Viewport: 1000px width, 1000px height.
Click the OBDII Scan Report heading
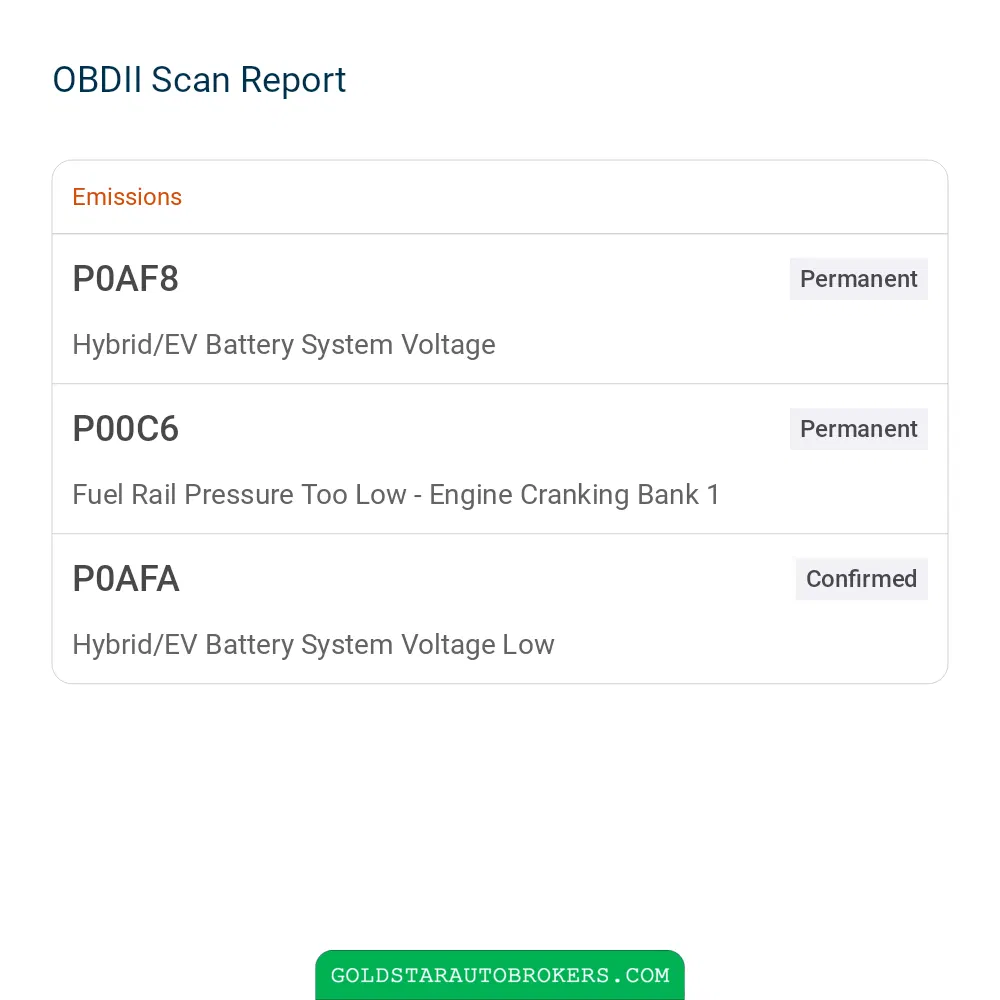pos(199,81)
